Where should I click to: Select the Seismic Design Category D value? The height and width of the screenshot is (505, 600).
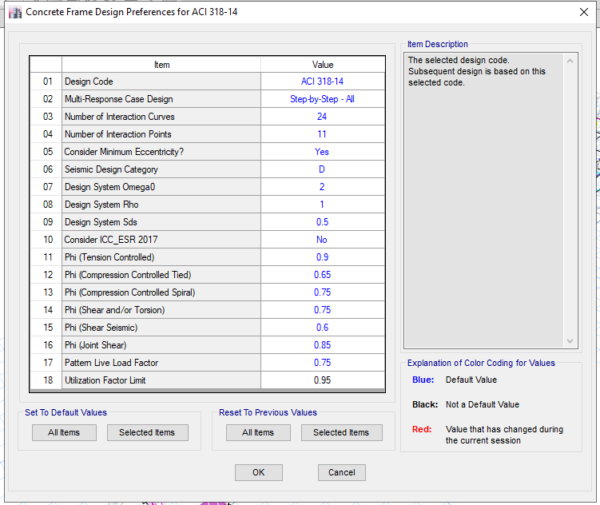(x=323, y=169)
